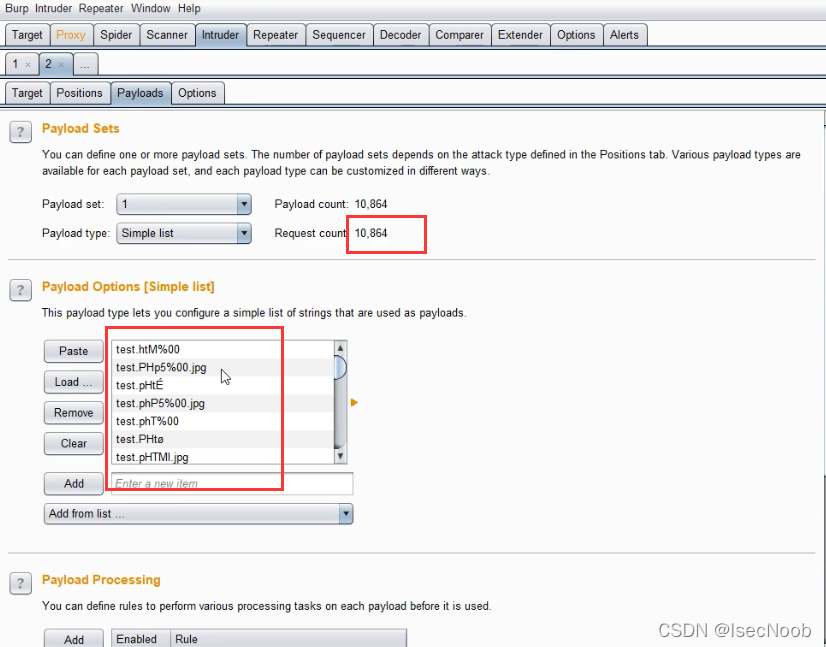Switch to the top-level Options tab
The image size is (826, 647).
pyautogui.click(x=576, y=35)
